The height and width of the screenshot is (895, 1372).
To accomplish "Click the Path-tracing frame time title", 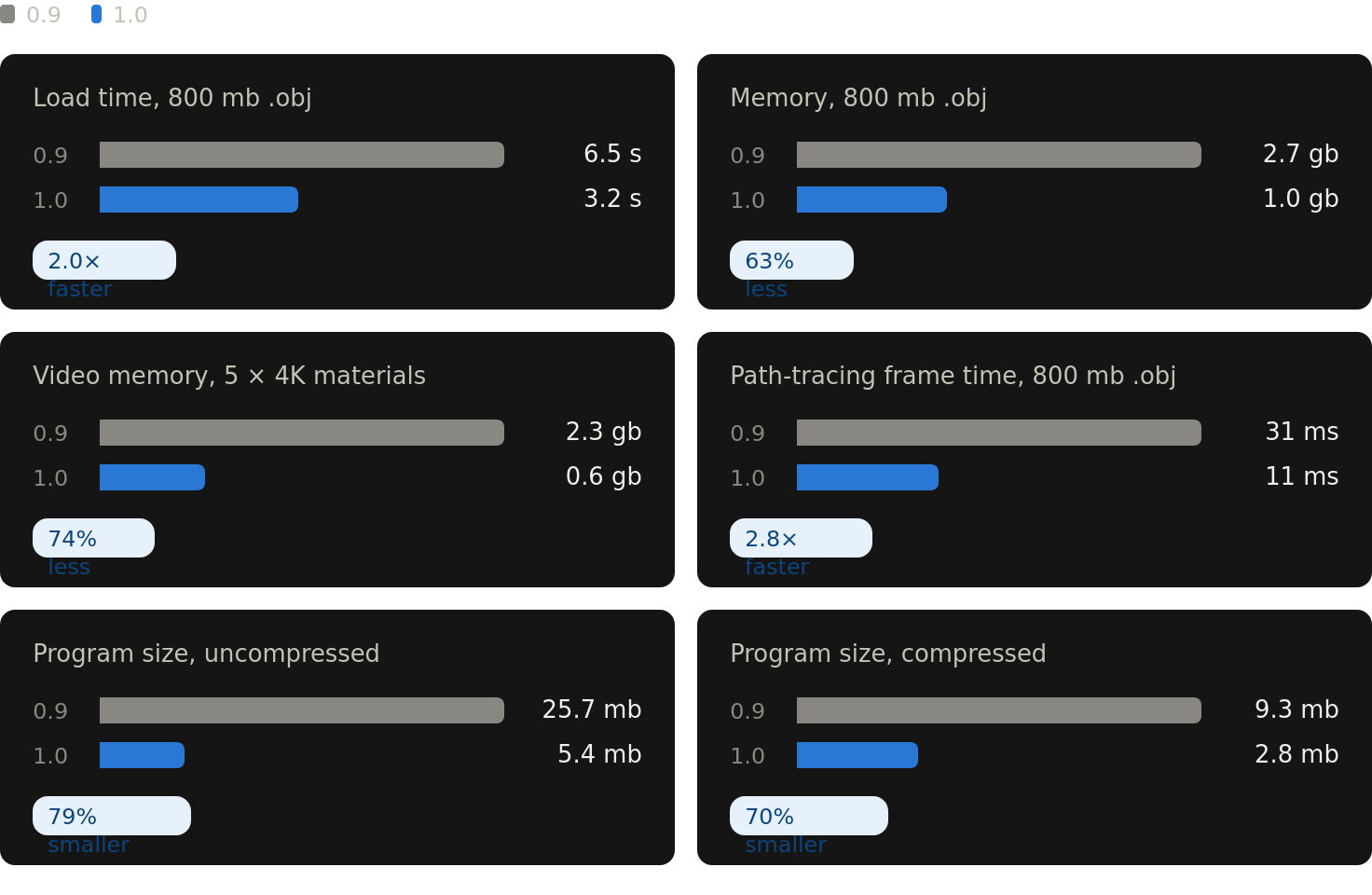I will [953, 376].
